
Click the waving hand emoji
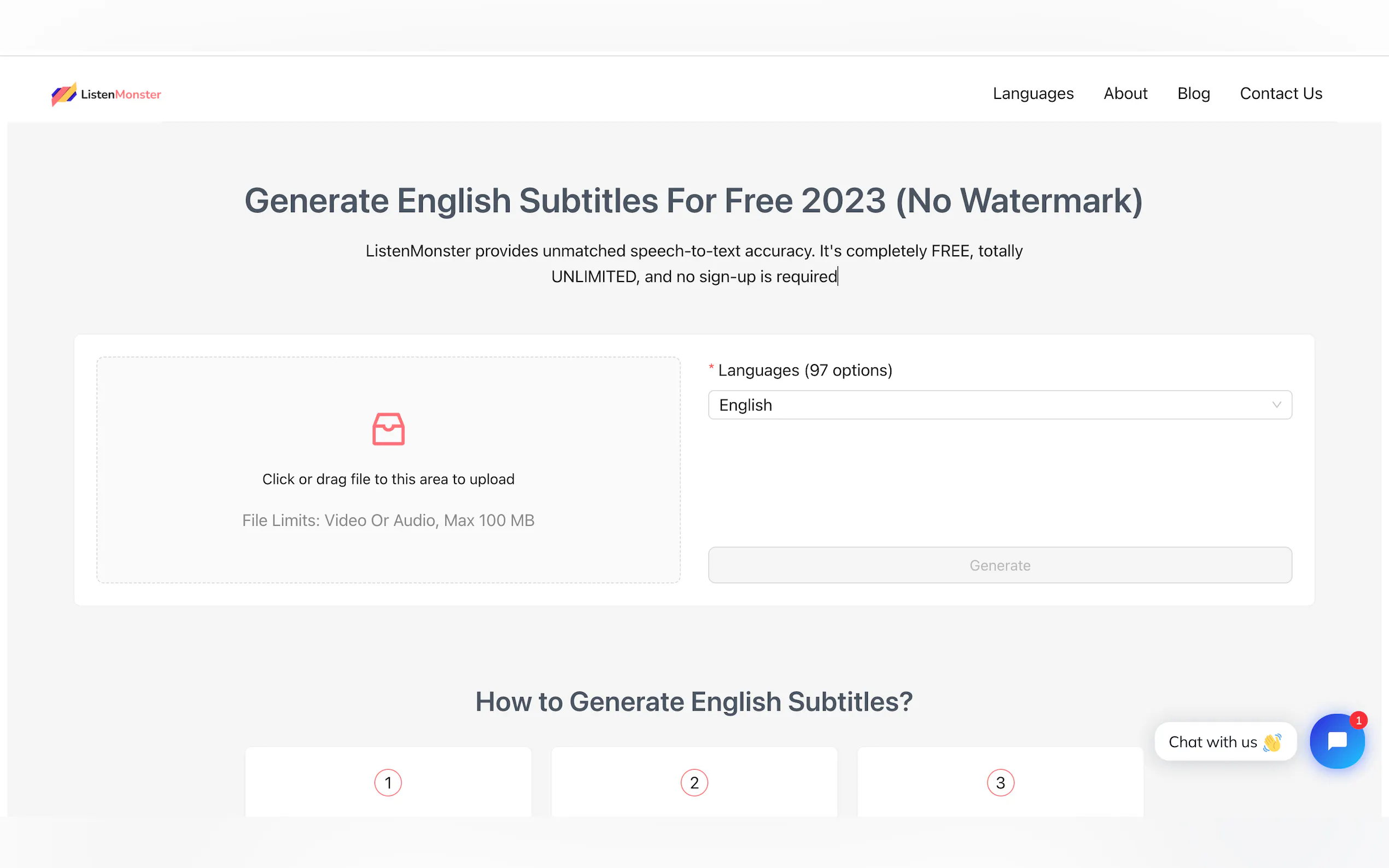click(1273, 742)
